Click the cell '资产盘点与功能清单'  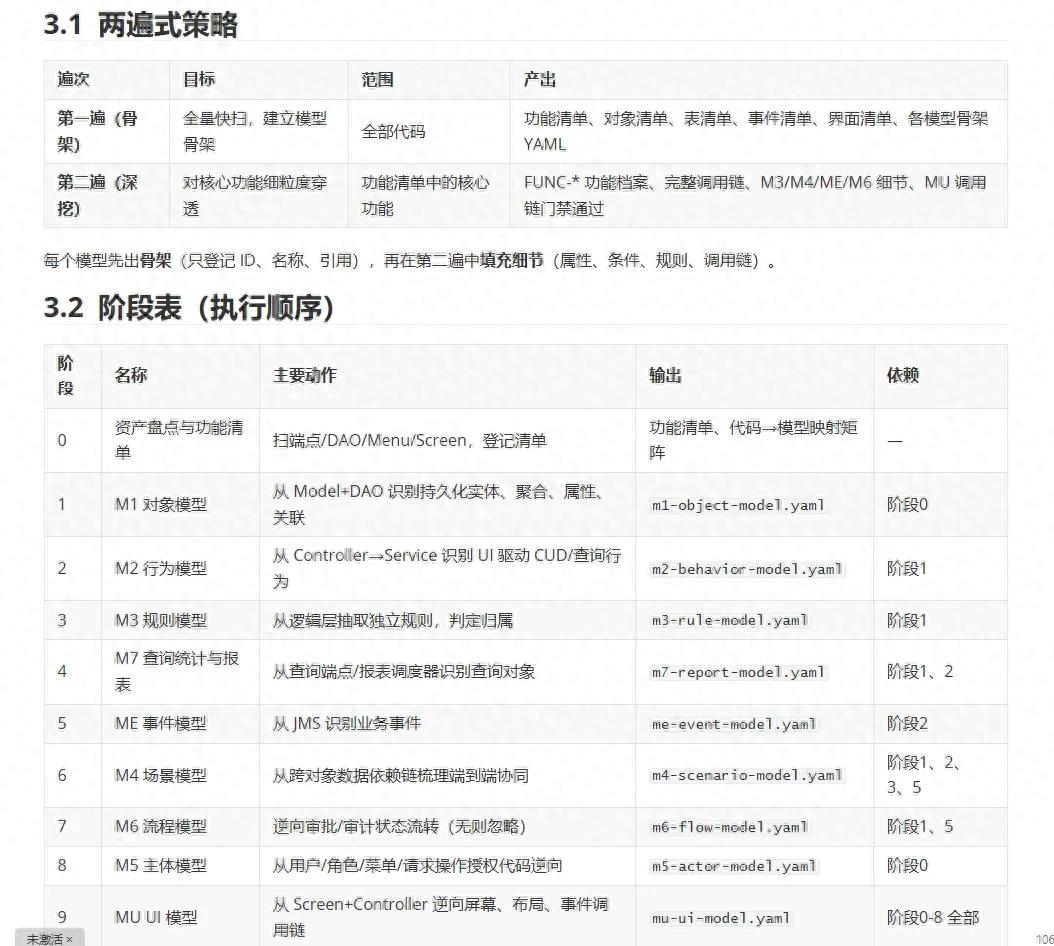tap(179, 440)
